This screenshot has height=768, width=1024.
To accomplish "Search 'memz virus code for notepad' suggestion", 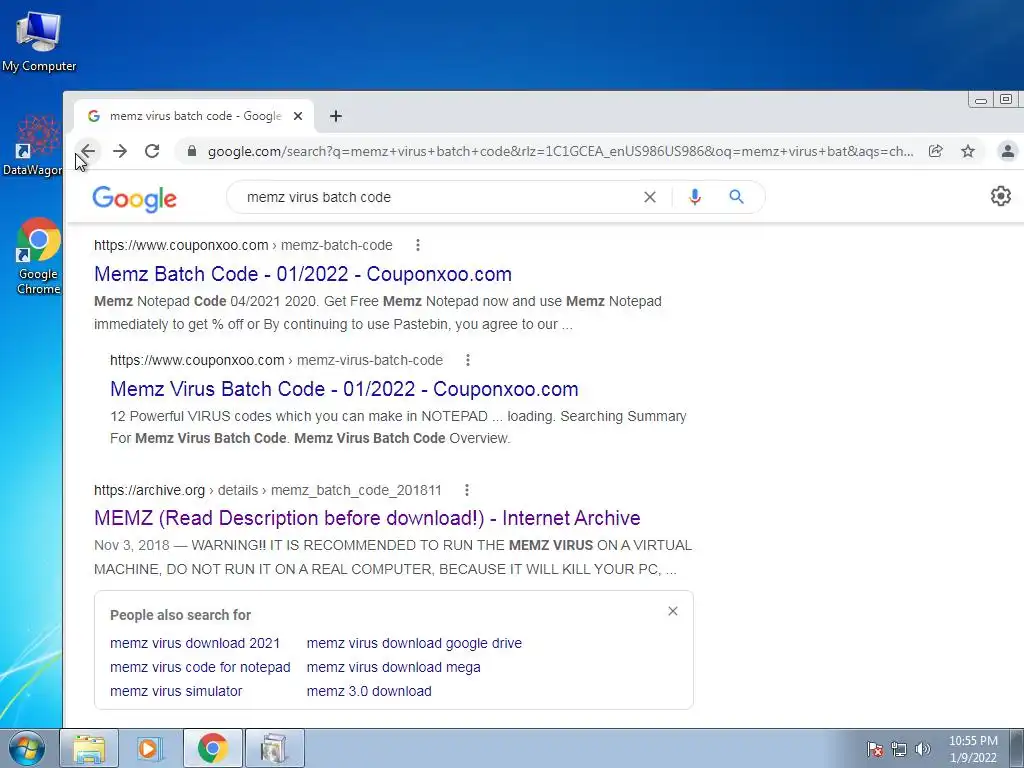I will click(x=200, y=667).
